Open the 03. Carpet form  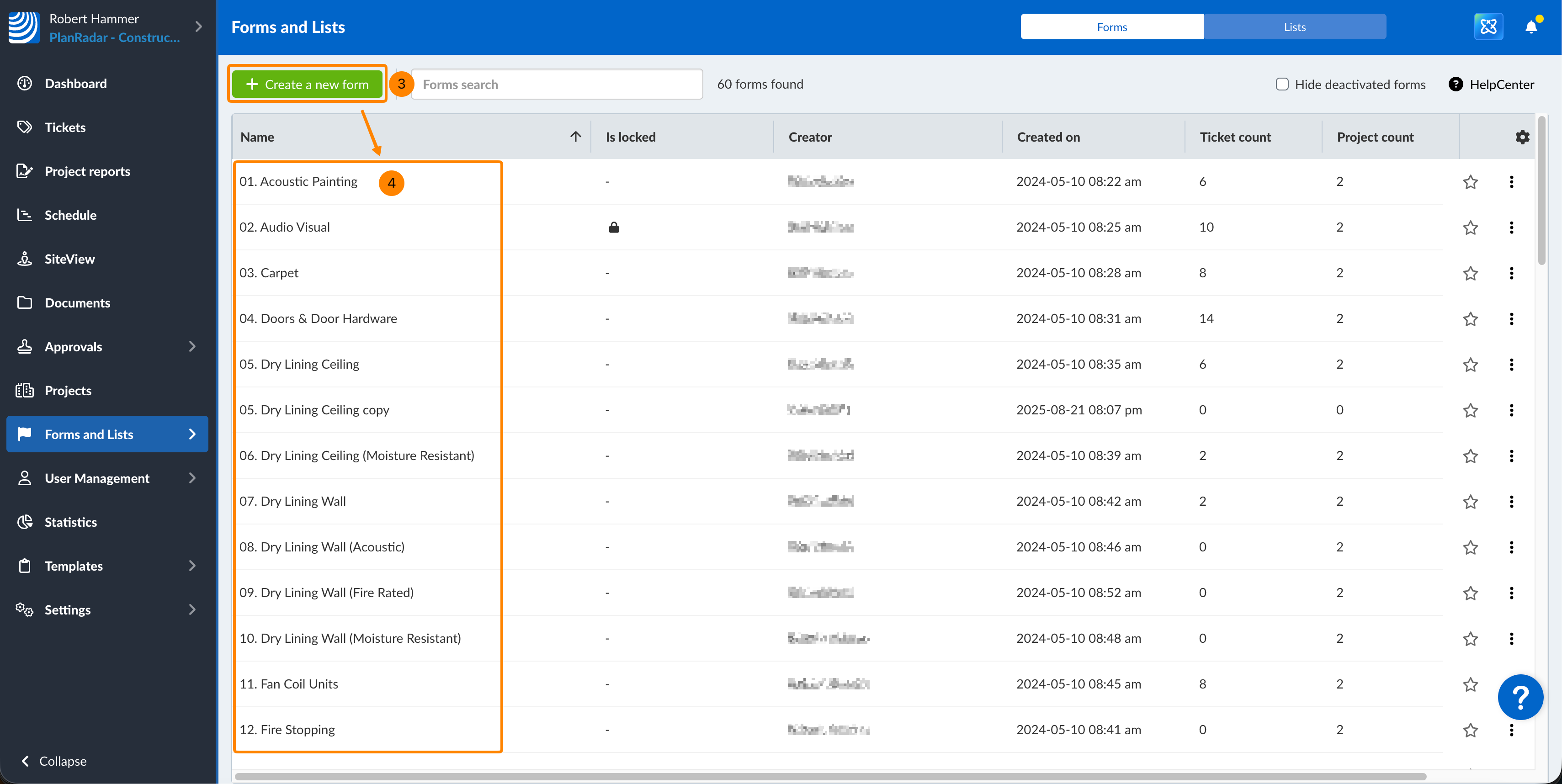269,273
